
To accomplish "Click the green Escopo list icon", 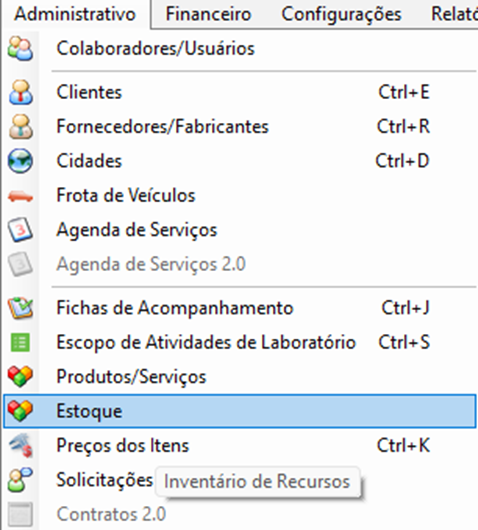I will 20,343.
